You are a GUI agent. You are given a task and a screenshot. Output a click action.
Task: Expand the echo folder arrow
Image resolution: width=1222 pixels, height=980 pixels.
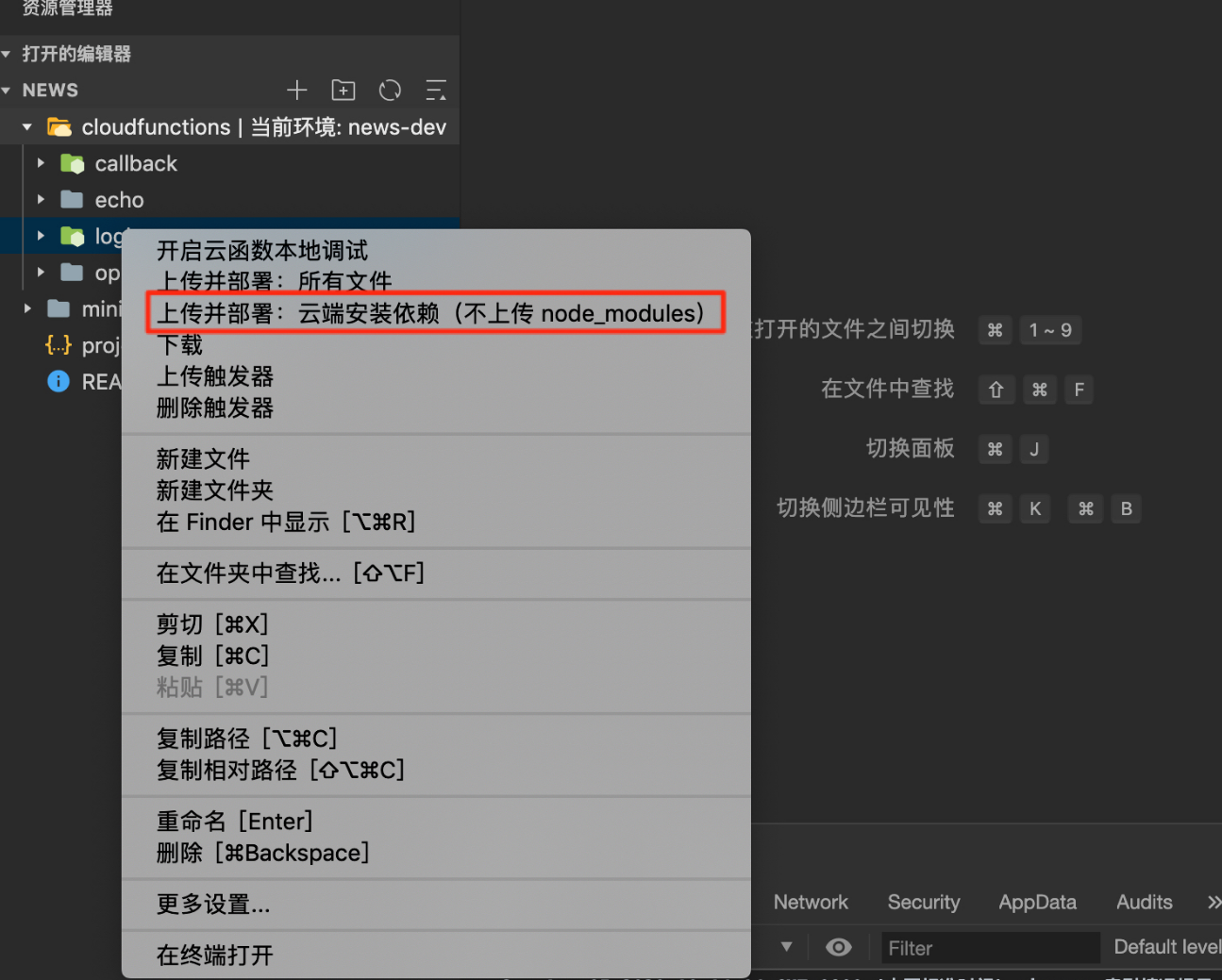click(x=41, y=199)
